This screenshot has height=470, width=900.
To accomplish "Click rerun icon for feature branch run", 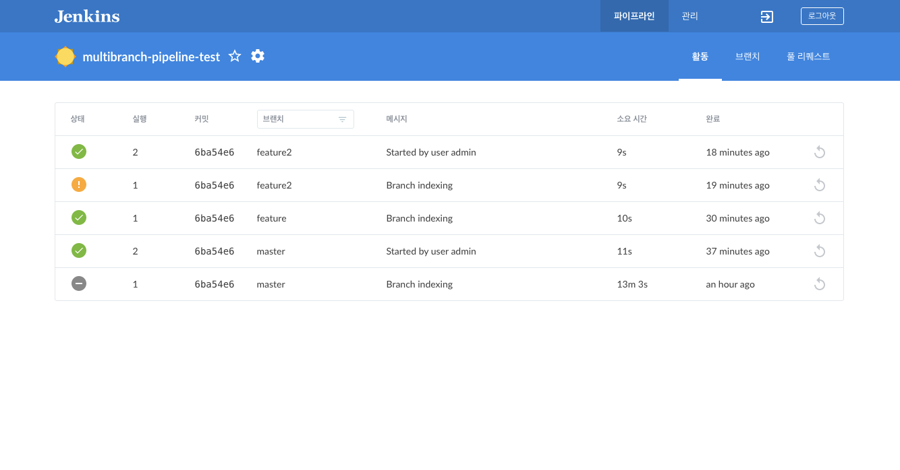I will pos(819,218).
